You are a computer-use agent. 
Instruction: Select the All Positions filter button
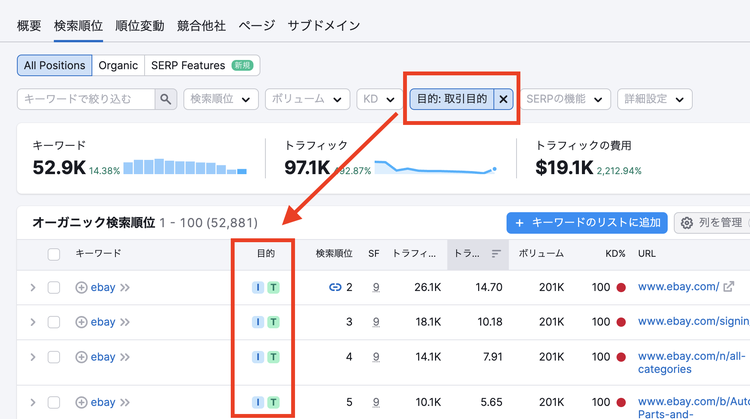55,66
